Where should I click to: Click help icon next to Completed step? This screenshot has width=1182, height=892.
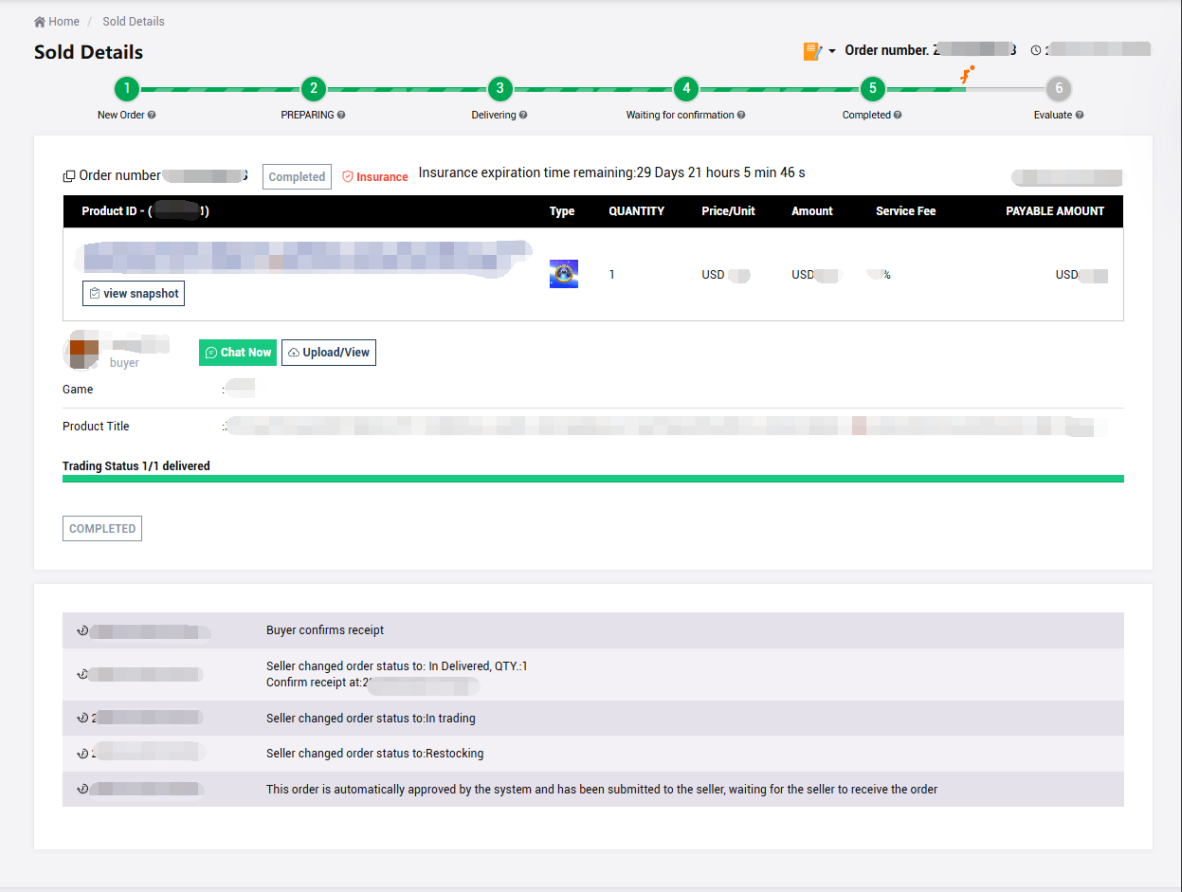click(898, 115)
